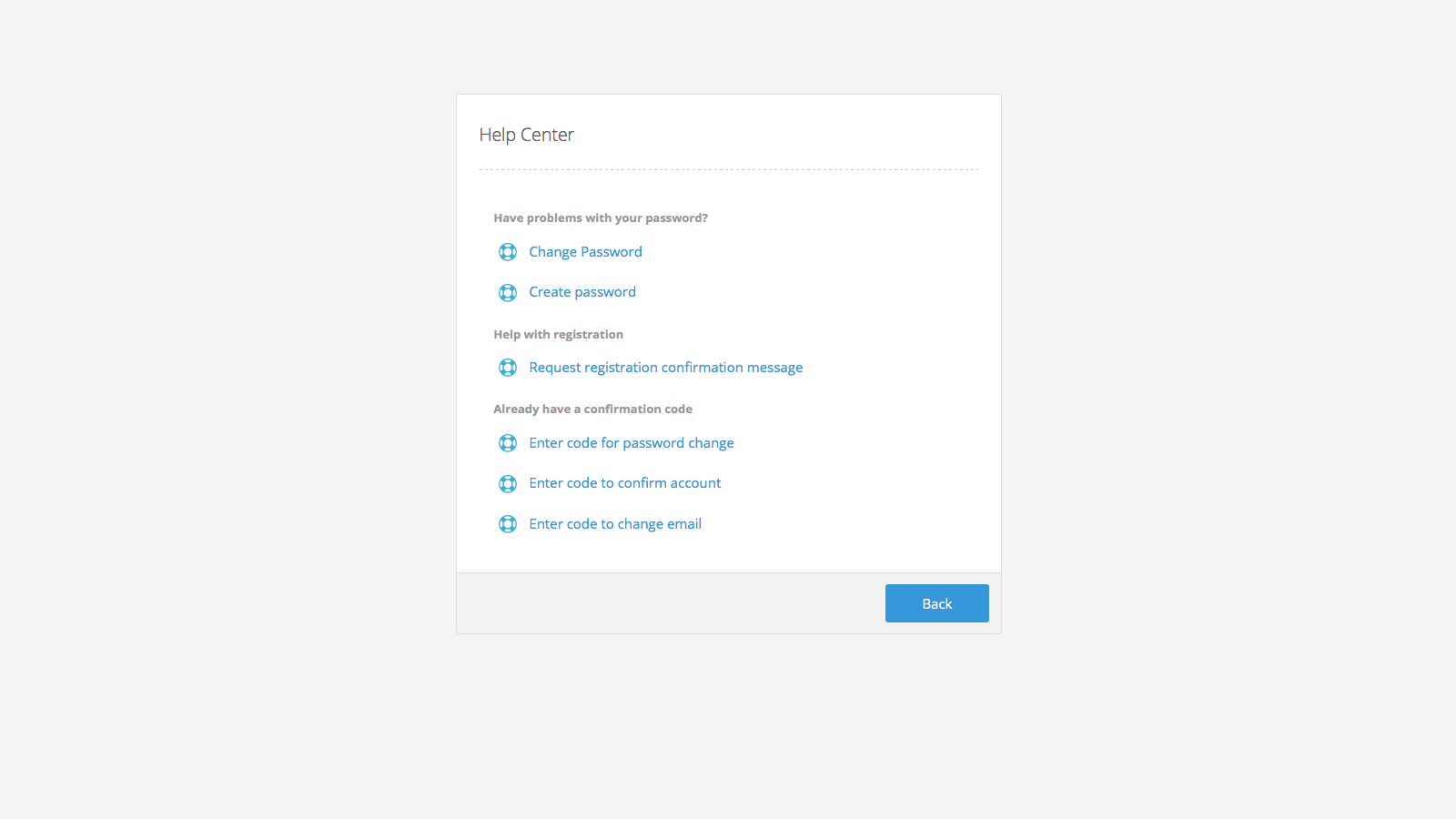Click the icon beside Request registration confirmation message
This screenshot has width=1456, height=819.
click(x=508, y=368)
